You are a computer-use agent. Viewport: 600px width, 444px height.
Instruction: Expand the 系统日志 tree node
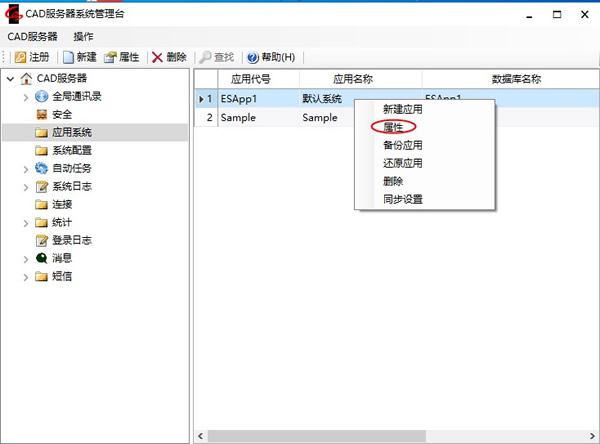point(26,187)
